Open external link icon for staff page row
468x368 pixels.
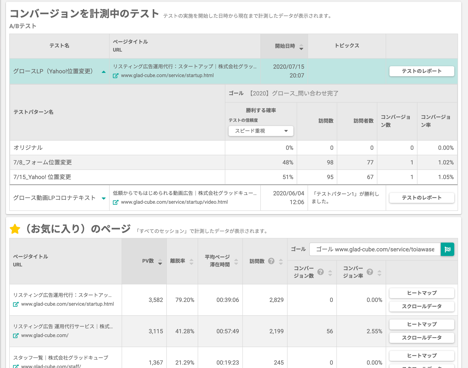[16, 366]
